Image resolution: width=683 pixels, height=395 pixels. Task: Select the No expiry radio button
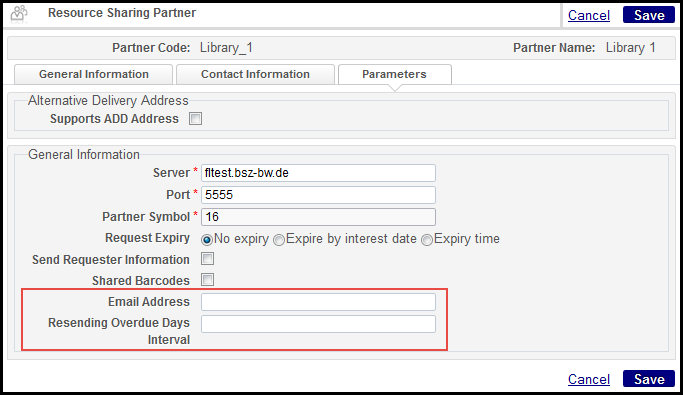tap(207, 240)
